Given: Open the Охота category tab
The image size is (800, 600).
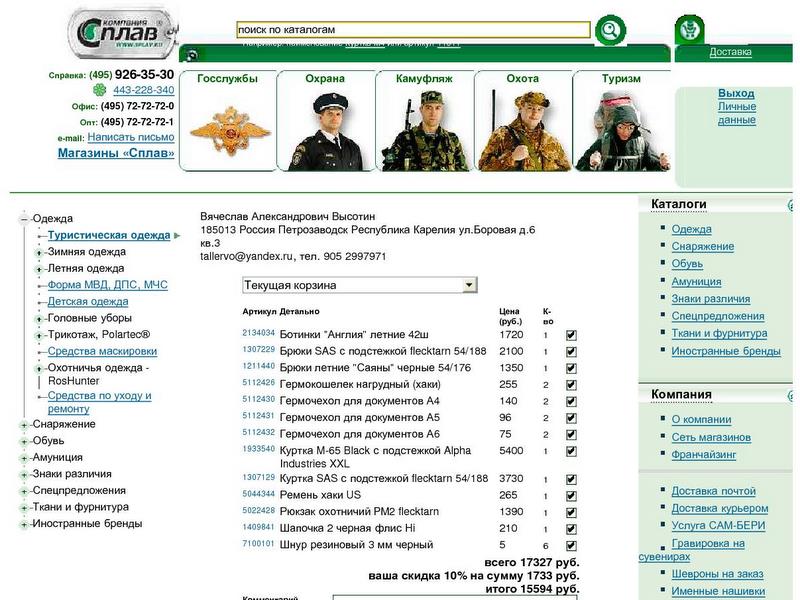Looking at the screenshot, I should pos(522,78).
